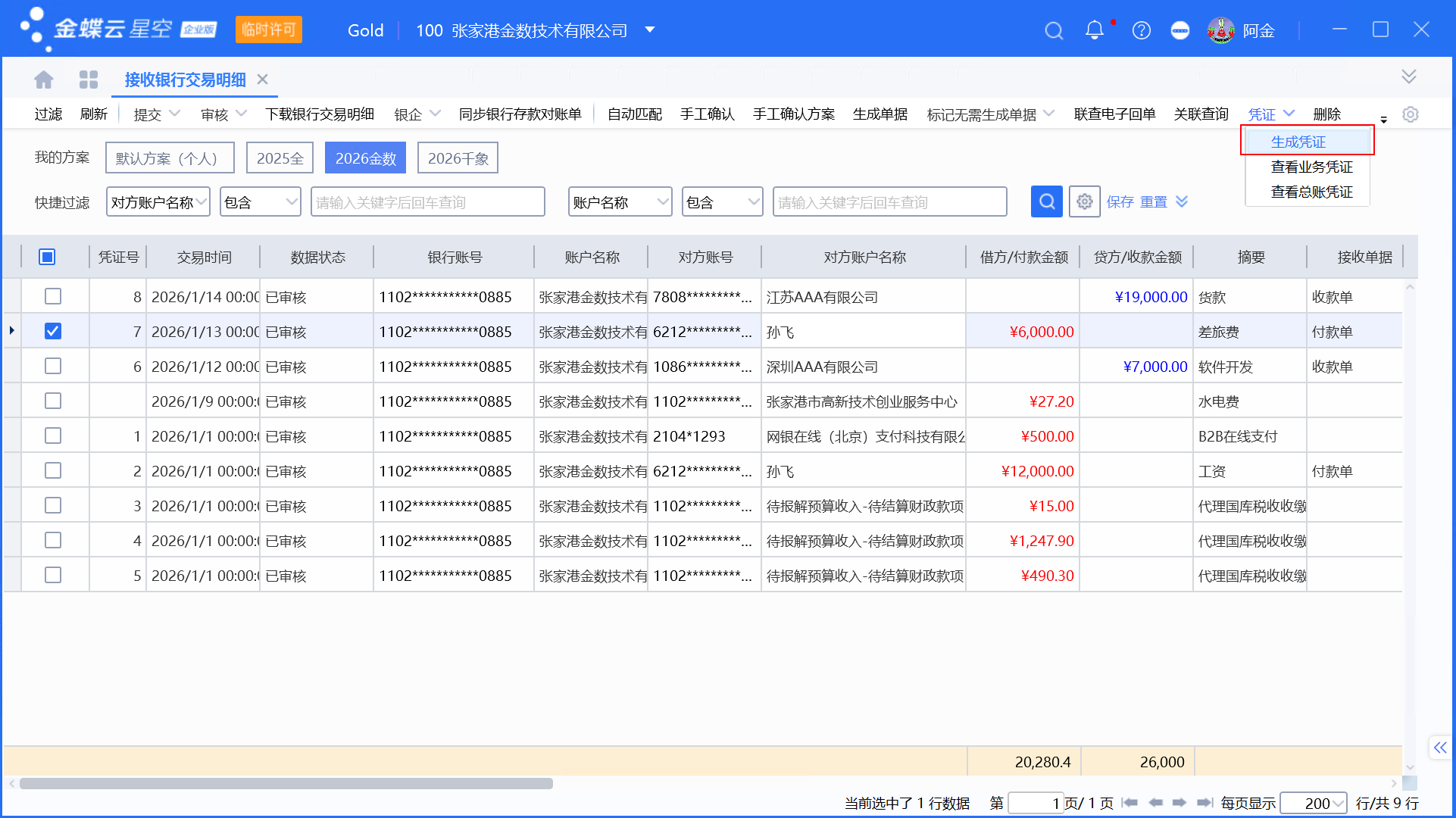Go to the home page icon
This screenshot has height=818, width=1456.
44,80
